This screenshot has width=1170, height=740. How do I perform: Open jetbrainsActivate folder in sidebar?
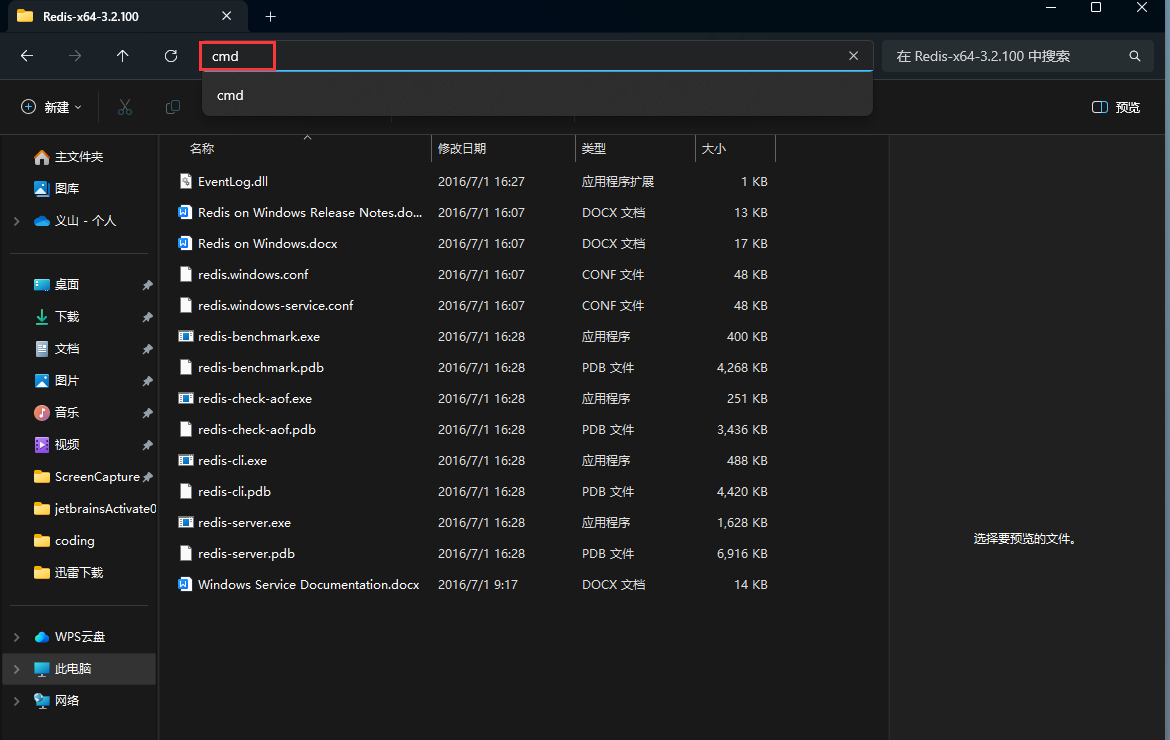[104, 509]
